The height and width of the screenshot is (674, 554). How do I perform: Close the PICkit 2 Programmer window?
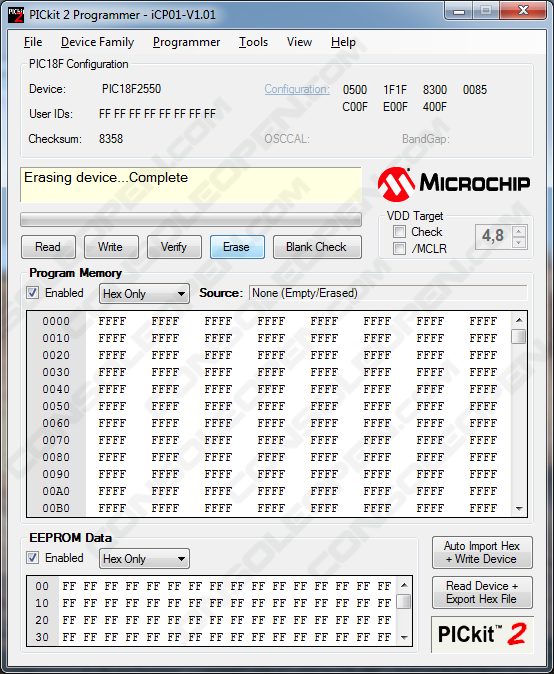523,11
